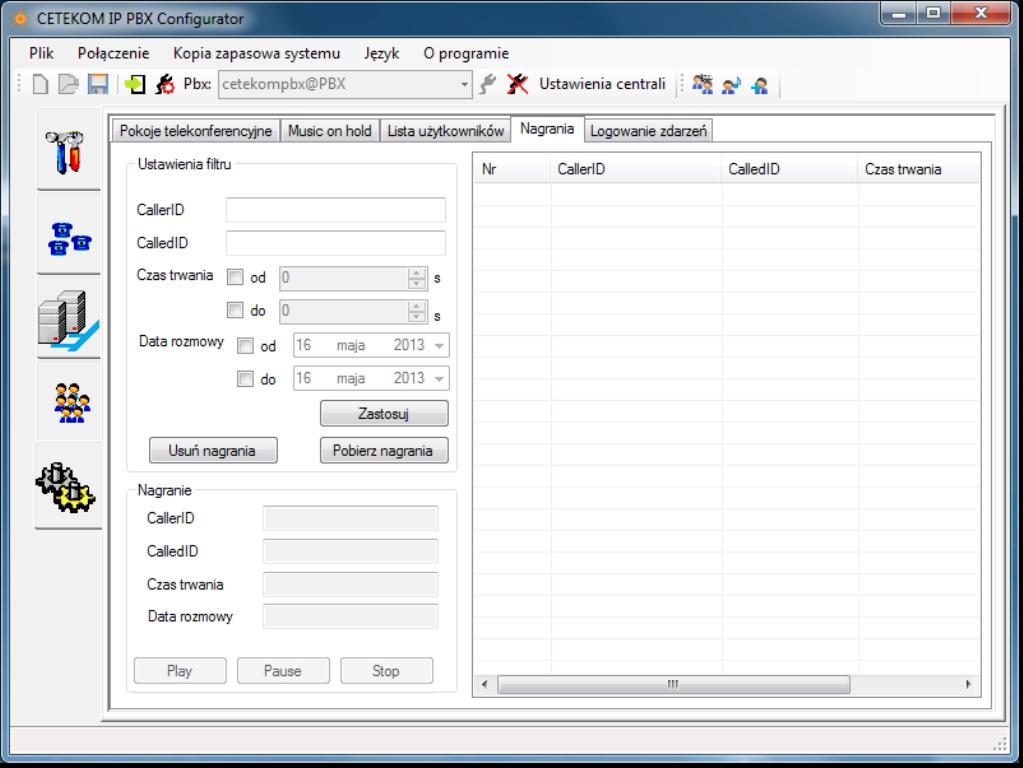
Task: Click the green arrow toolbar icon
Action: (135, 84)
